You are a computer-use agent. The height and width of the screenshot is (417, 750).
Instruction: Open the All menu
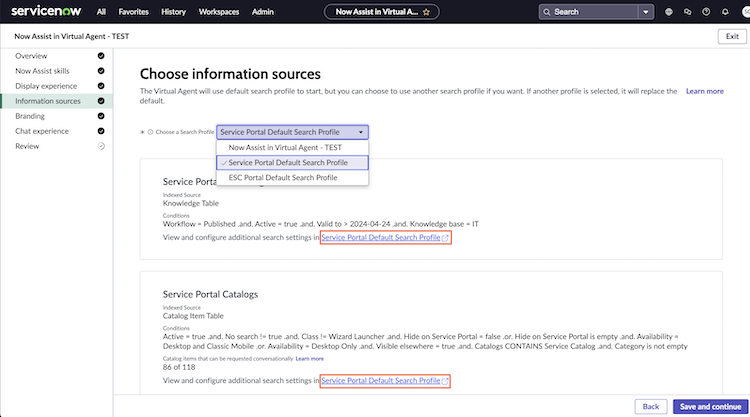pos(101,12)
